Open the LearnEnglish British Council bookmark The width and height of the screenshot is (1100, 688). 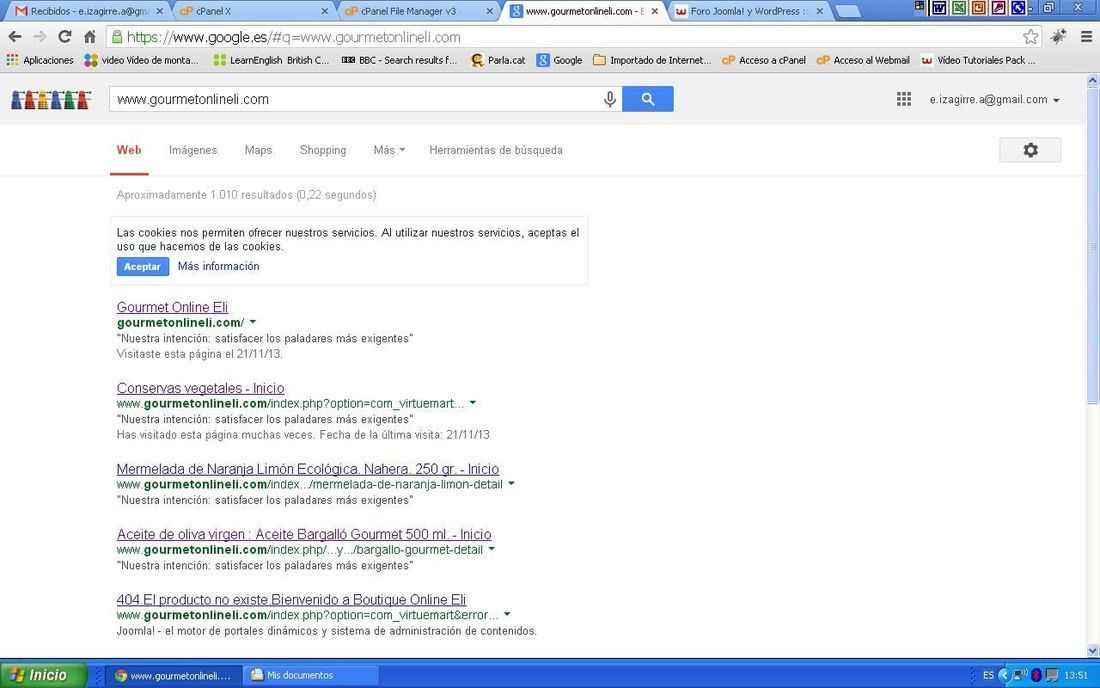pos(271,60)
